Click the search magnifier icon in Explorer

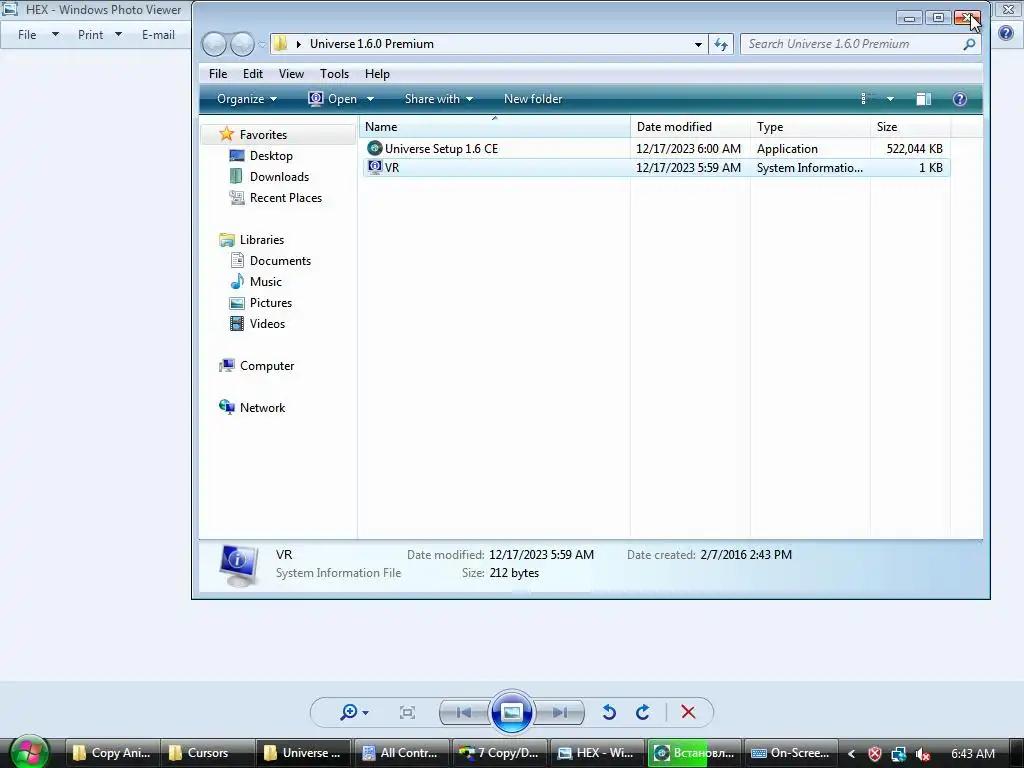click(969, 44)
